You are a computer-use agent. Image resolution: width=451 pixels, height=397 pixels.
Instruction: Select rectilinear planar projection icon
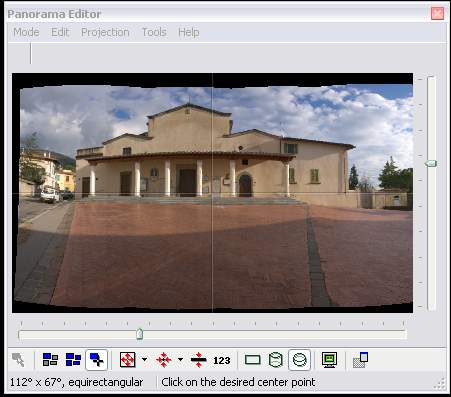(253, 360)
